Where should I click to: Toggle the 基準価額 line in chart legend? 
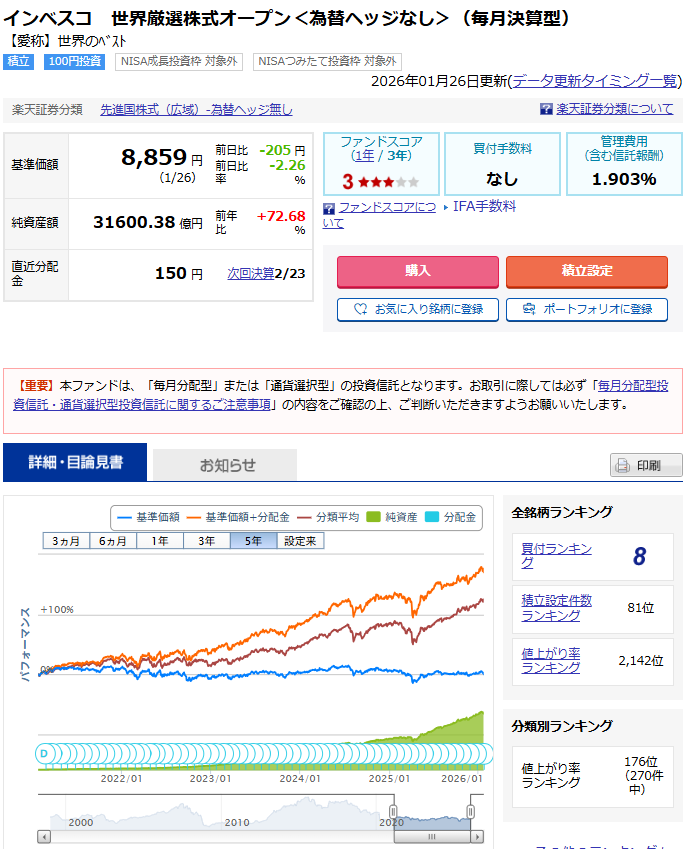click(148, 518)
